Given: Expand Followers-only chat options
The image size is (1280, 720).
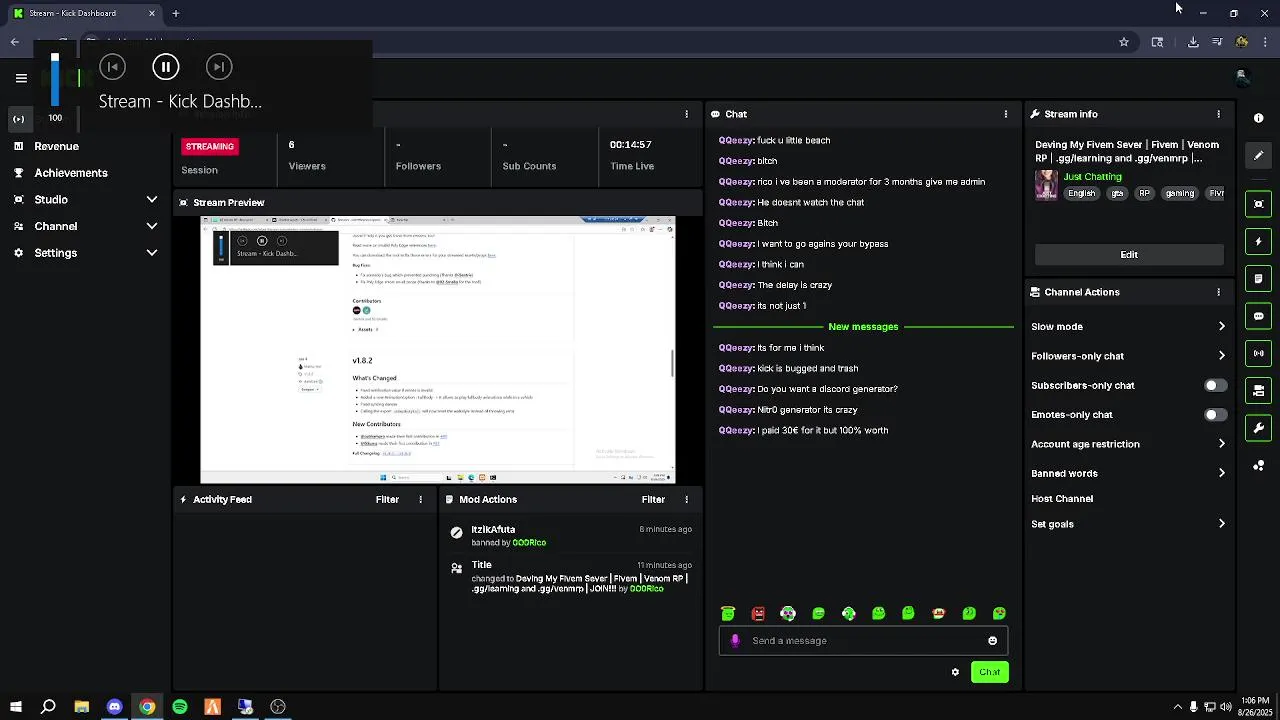Looking at the screenshot, I should click(x=1221, y=356).
